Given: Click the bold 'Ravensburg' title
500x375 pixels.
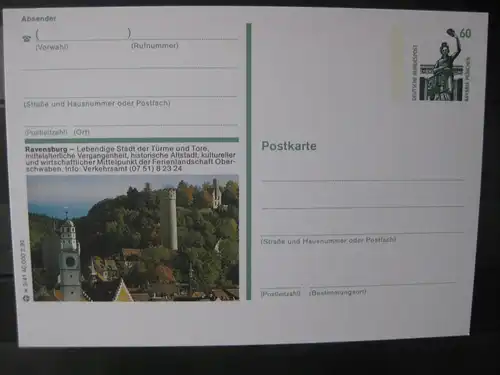Looking at the screenshot, I should pos(46,149).
